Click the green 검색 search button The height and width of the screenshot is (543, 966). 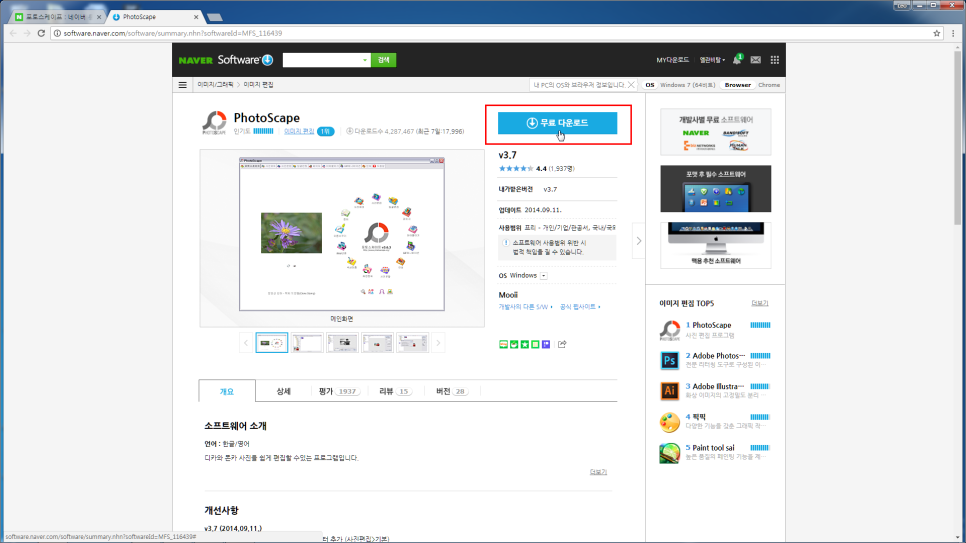click(383, 60)
